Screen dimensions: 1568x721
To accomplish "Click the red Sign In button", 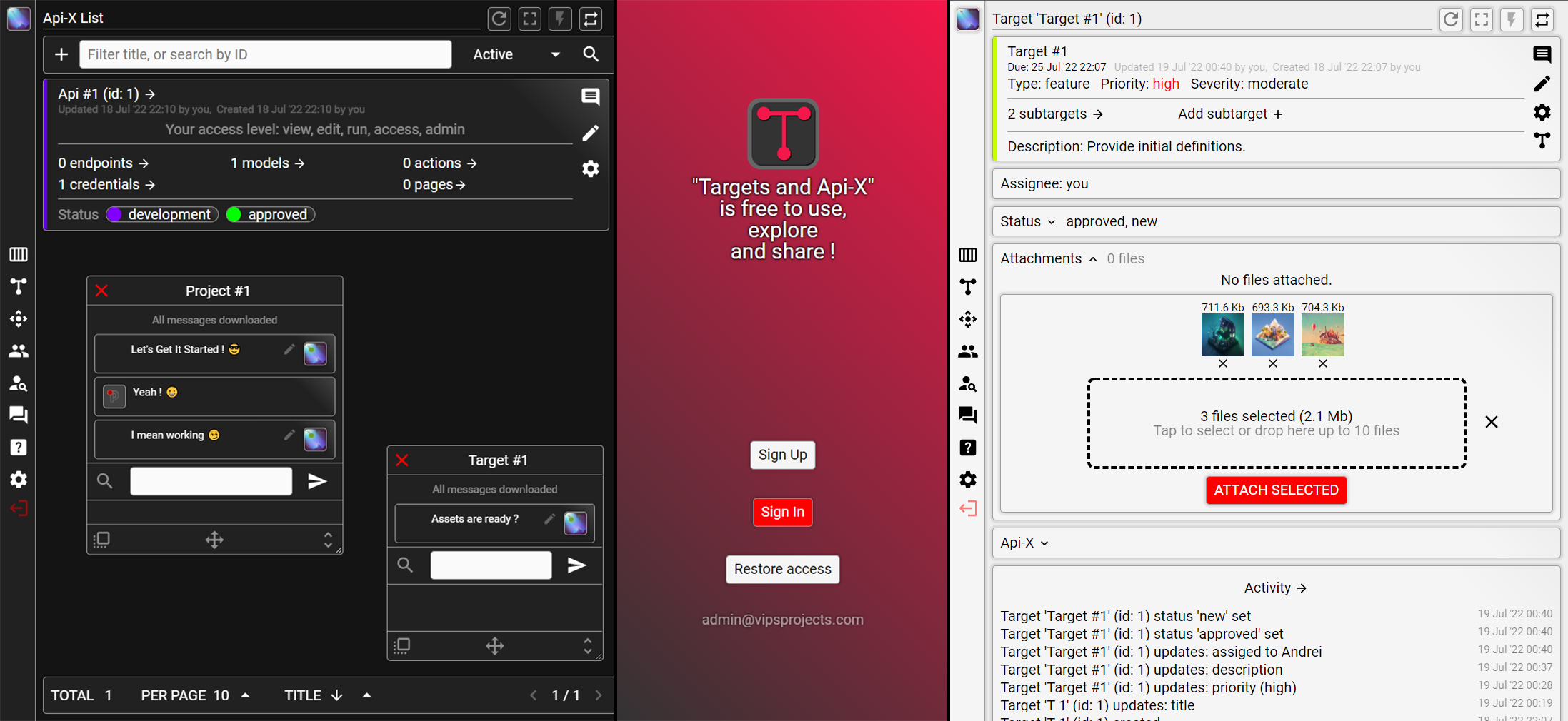I will [x=782, y=512].
